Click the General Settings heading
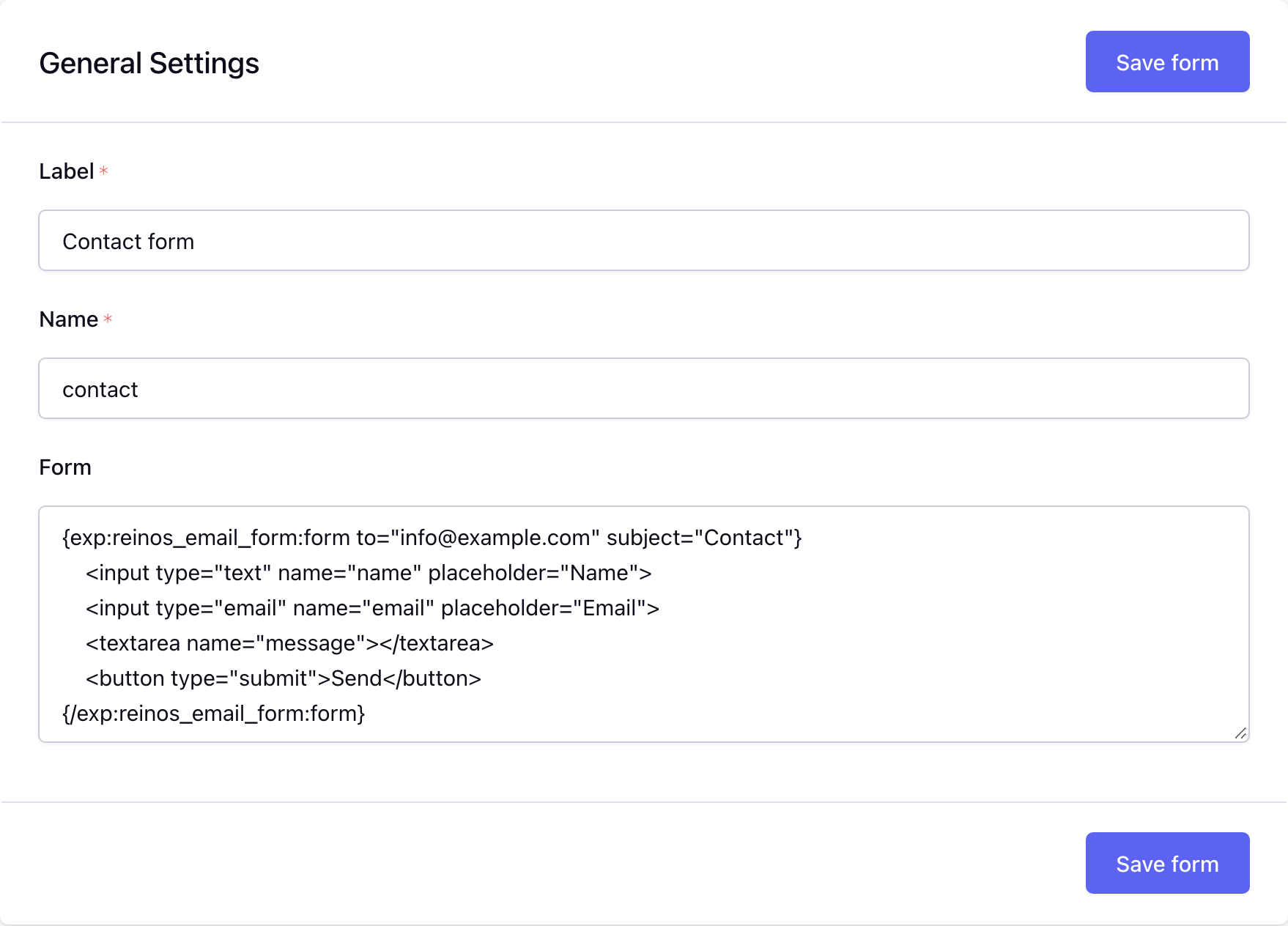 pos(149,63)
